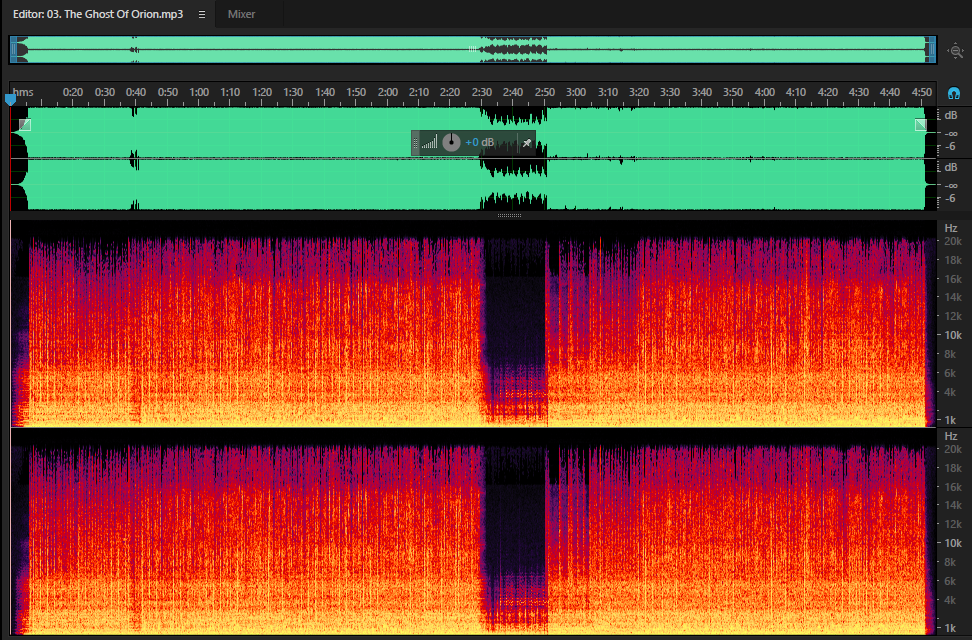Image resolution: width=972 pixels, height=640 pixels.
Task: Click the 2:00 mark on the time ruler
Action: [x=387, y=92]
